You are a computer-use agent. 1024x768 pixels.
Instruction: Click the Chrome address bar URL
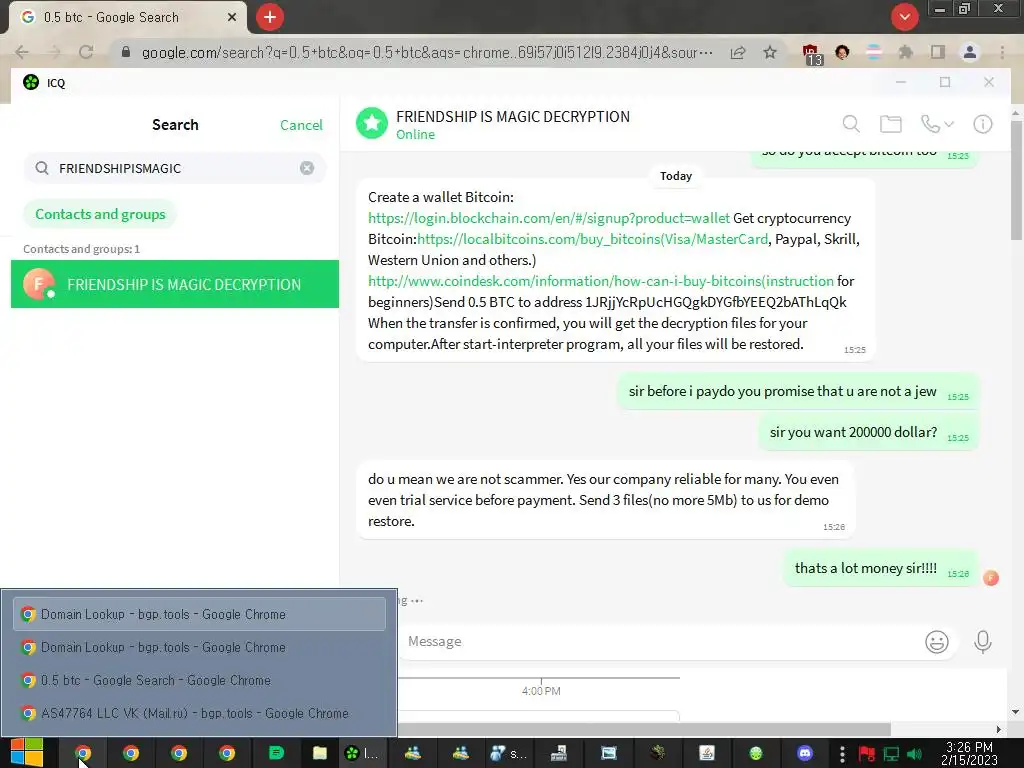pos(428,52)
